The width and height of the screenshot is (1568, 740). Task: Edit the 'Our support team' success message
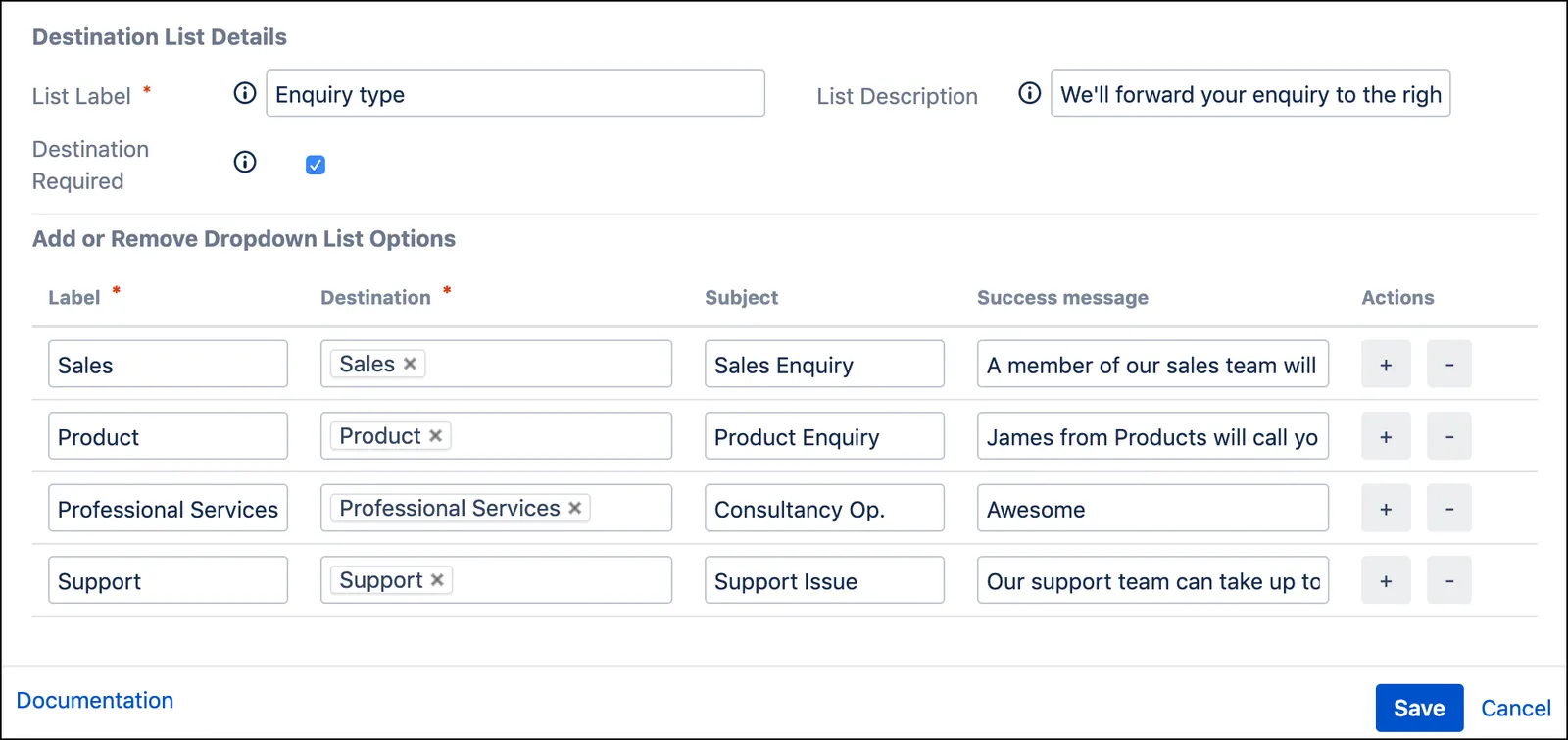pos(1152,580)
